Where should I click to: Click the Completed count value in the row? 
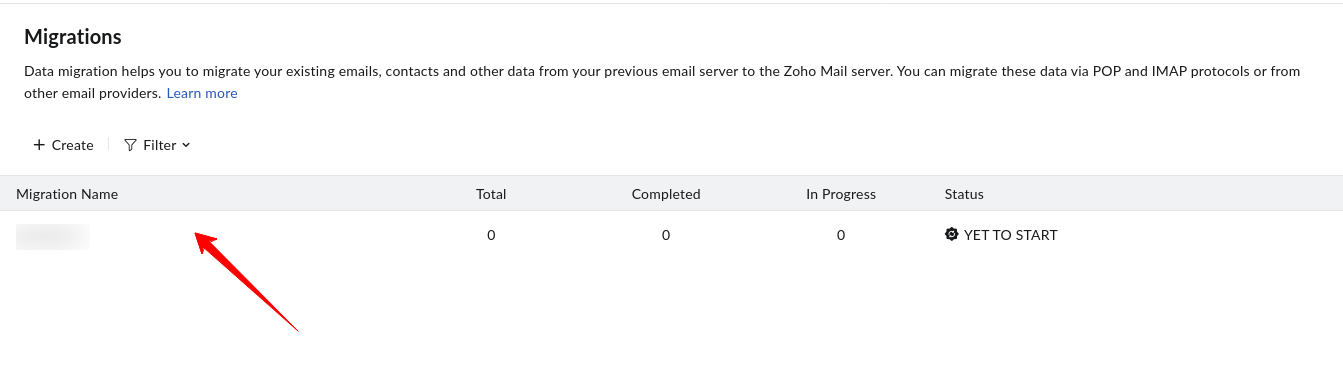666,235
